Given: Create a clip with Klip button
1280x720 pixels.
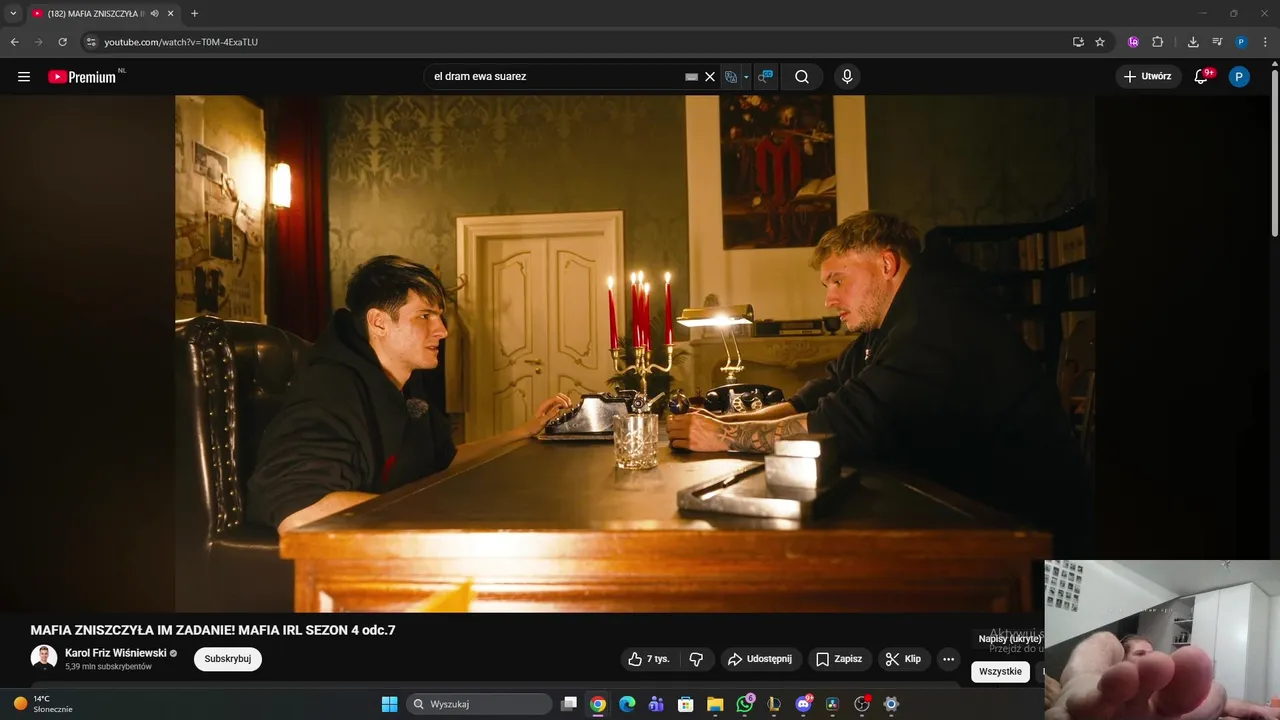Looking at the screenshot, I should coord(903,659).
